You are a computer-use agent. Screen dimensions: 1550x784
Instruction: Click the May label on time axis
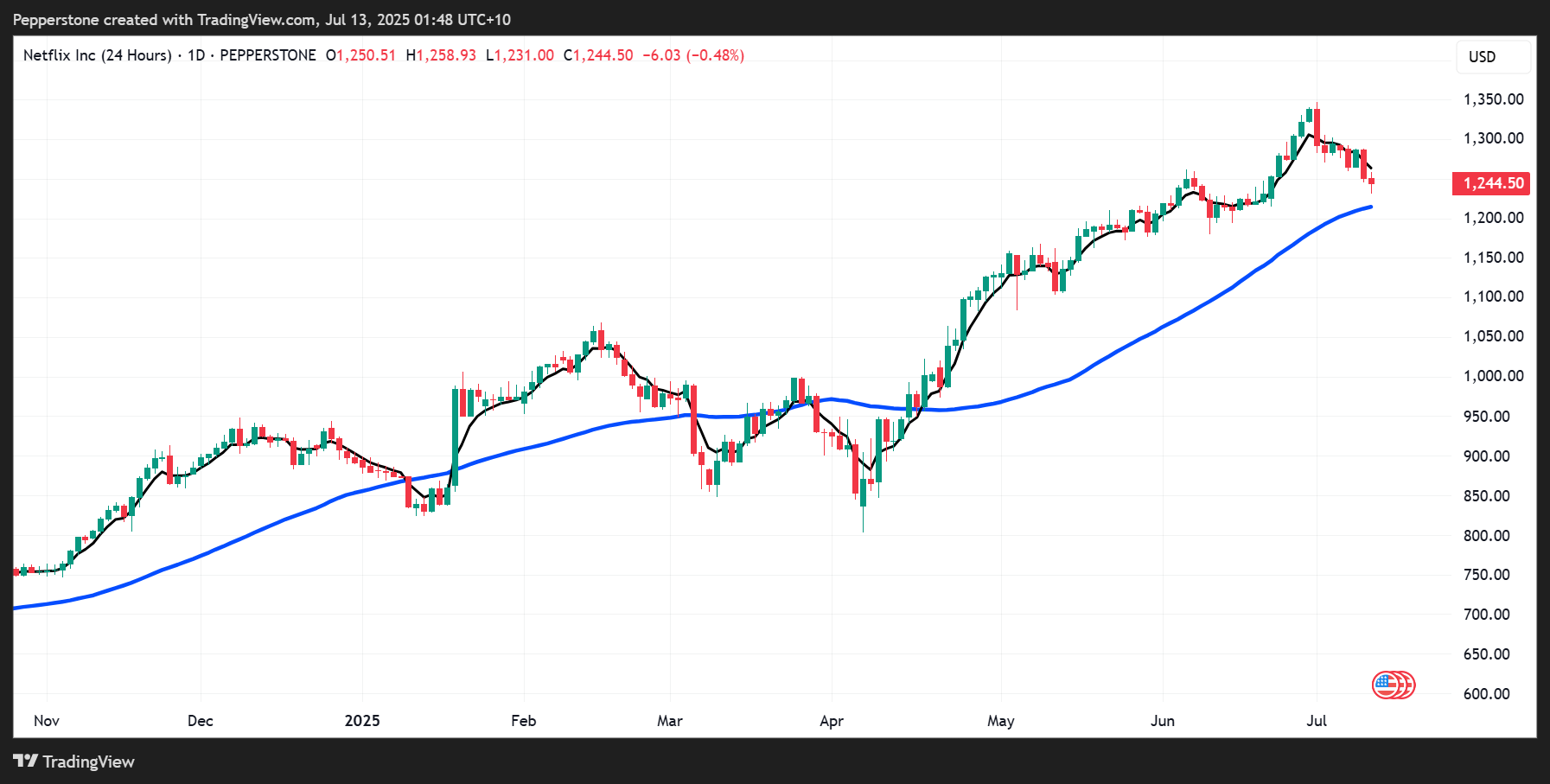pos(1001,721)
